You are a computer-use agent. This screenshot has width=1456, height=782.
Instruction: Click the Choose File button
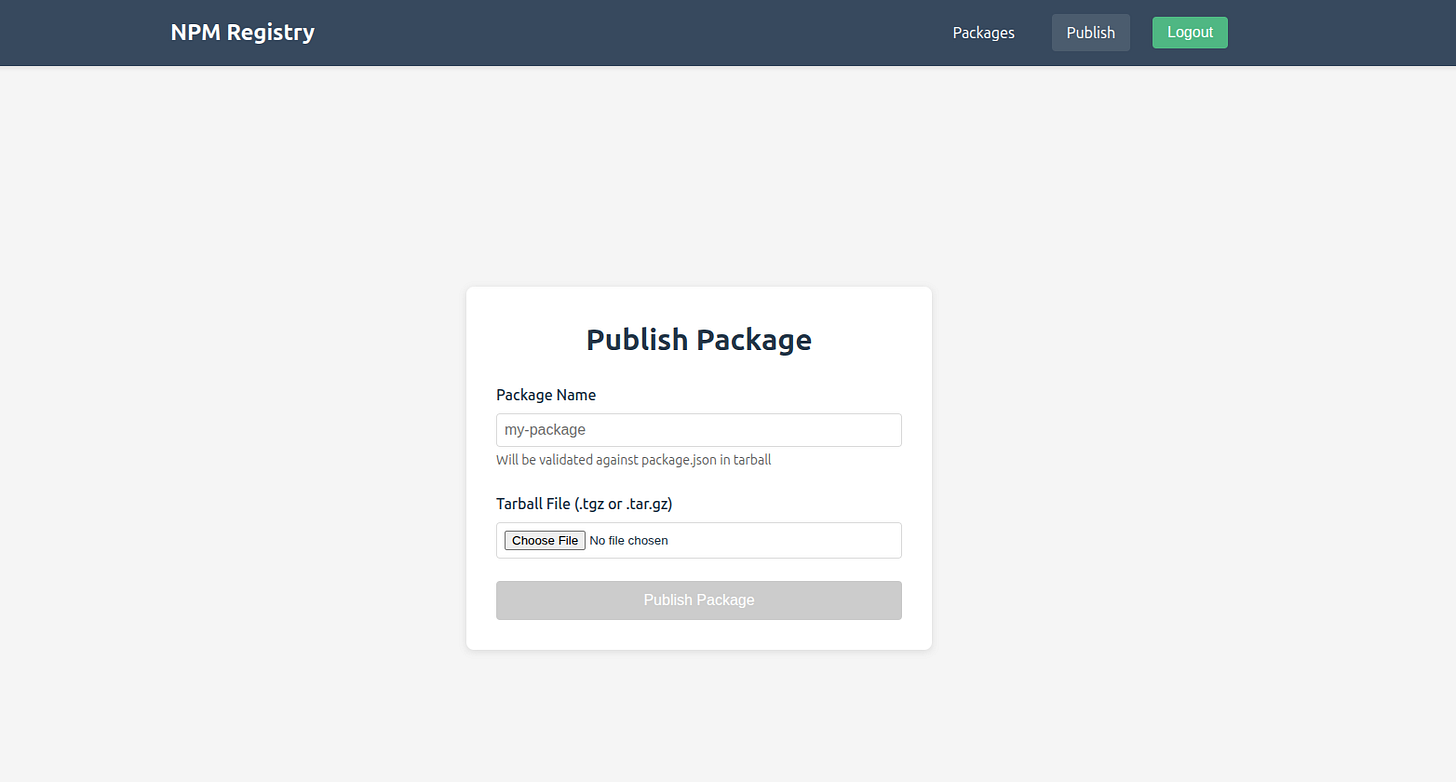pyautogui.click(x=545, y=540)
